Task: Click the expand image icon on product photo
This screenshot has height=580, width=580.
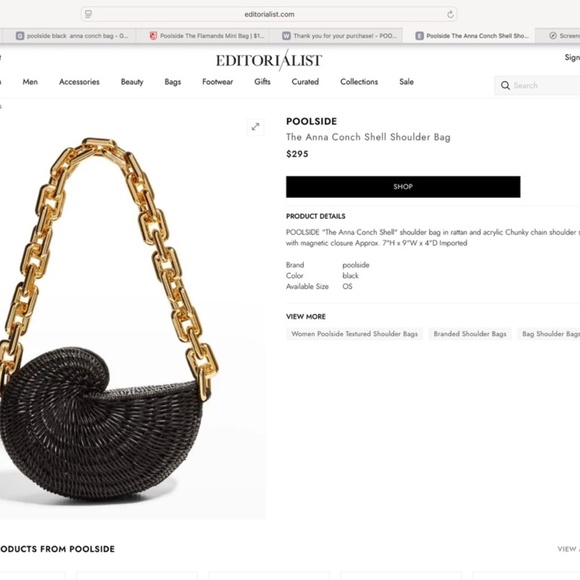Action: pos(255,127)
